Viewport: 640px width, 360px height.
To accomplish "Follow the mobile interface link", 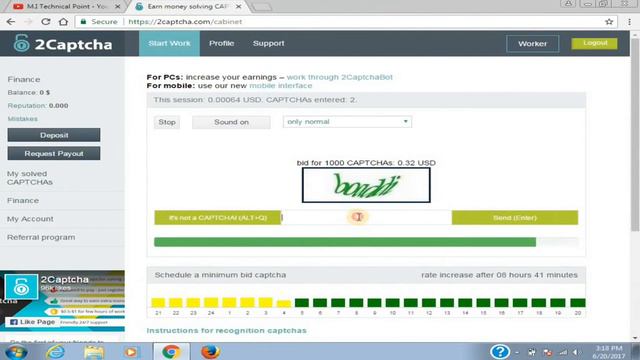I will (x=281, y=86).
